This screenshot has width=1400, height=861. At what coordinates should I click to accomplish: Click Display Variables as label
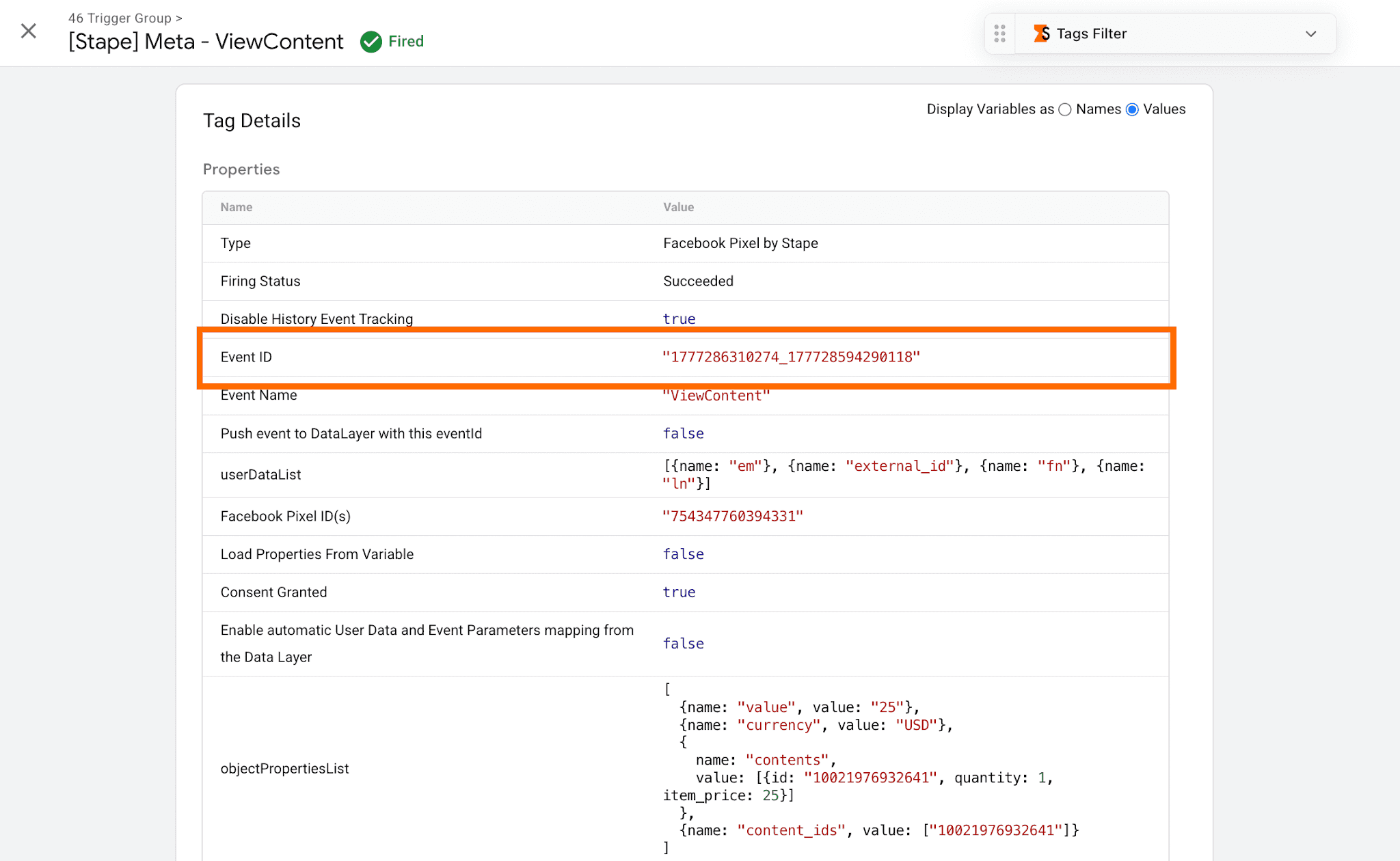pyautogui.click(x=990, y=109)
